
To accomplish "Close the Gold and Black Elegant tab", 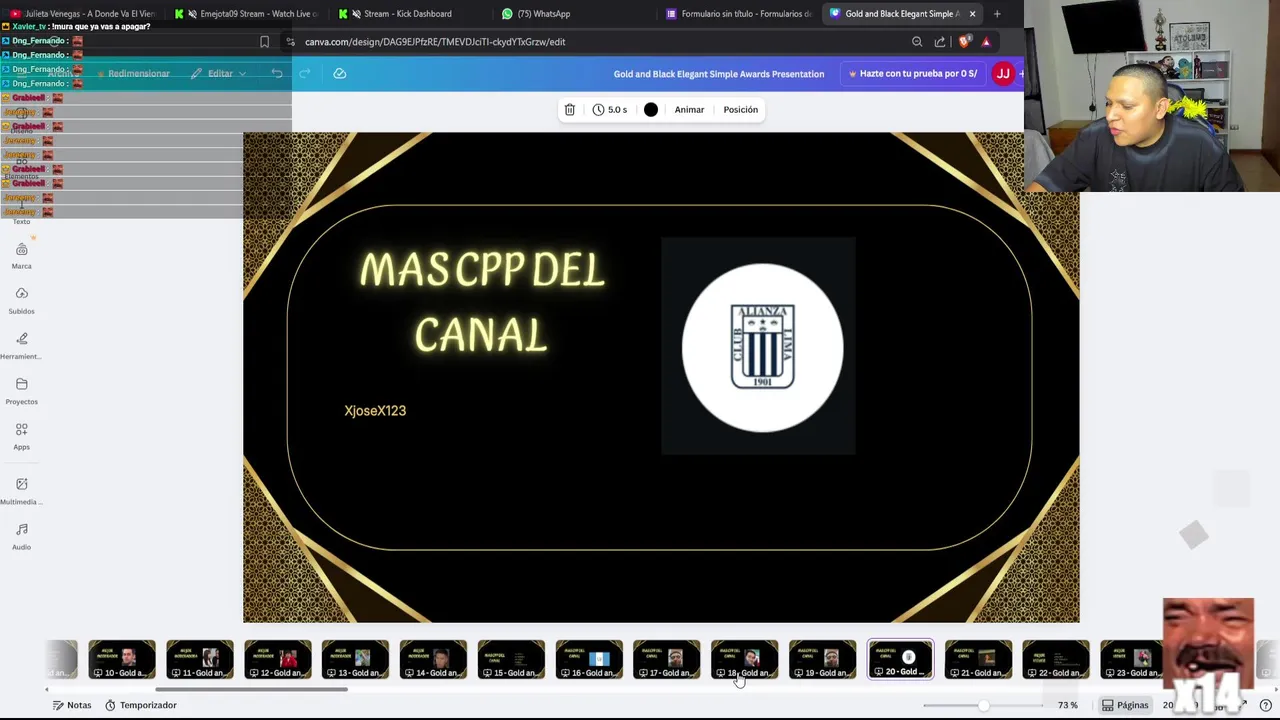I will click(972, 14).
